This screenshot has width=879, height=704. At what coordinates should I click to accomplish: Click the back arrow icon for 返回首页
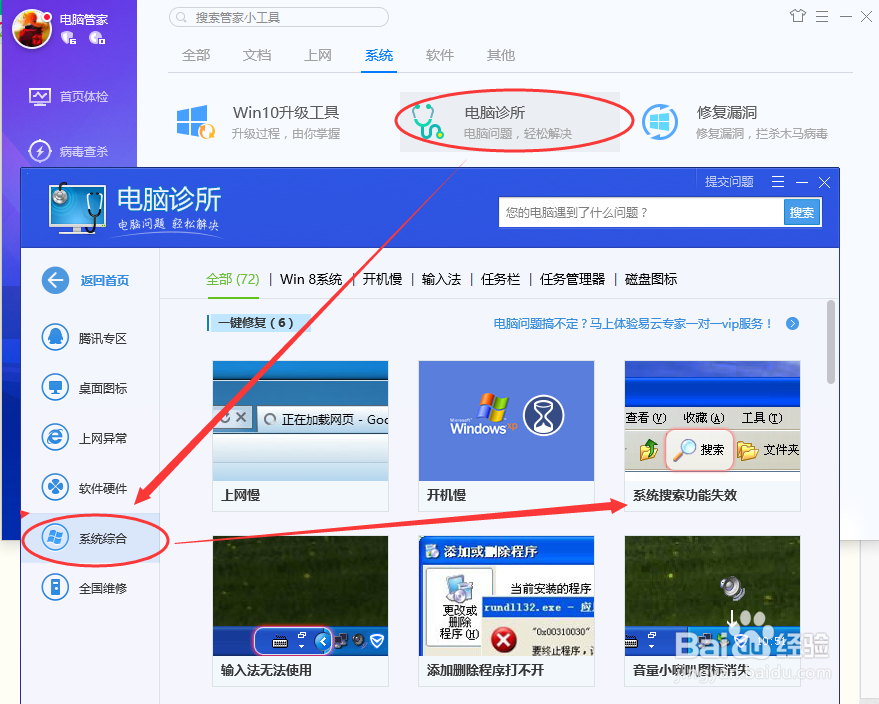point(55,280)
